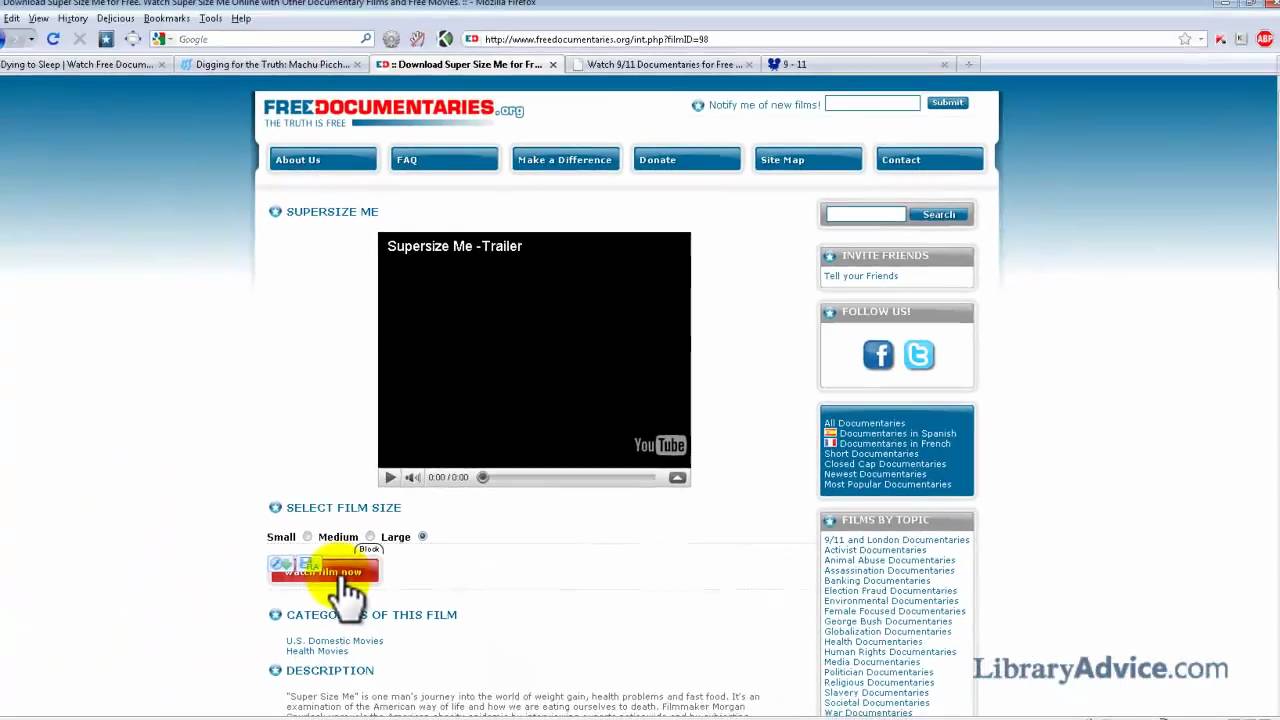1280x720 pixels.
Task: Open the Delicious menu
Action: (115, 18)
